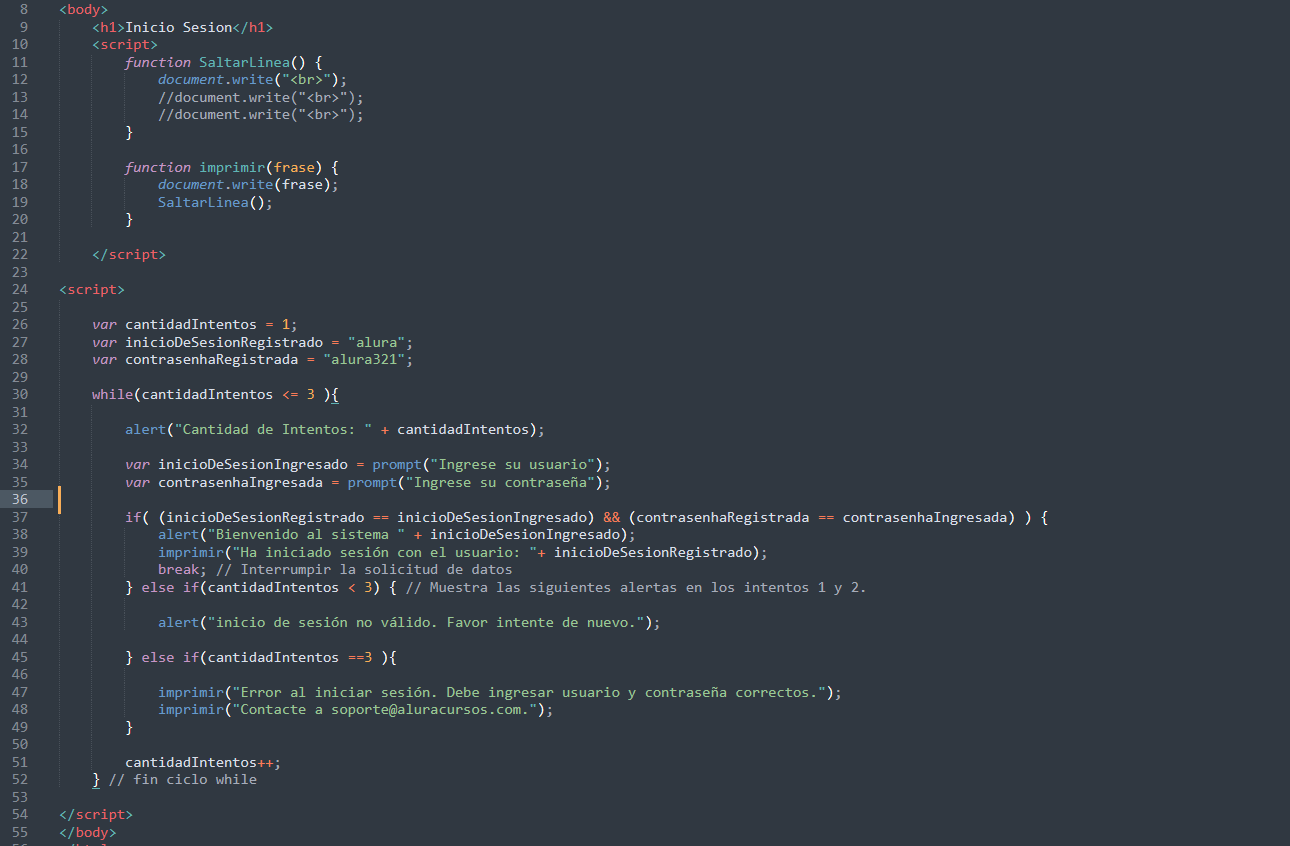
Task: Click the closing </script> tag on line 54
Action: coord(96,815)
